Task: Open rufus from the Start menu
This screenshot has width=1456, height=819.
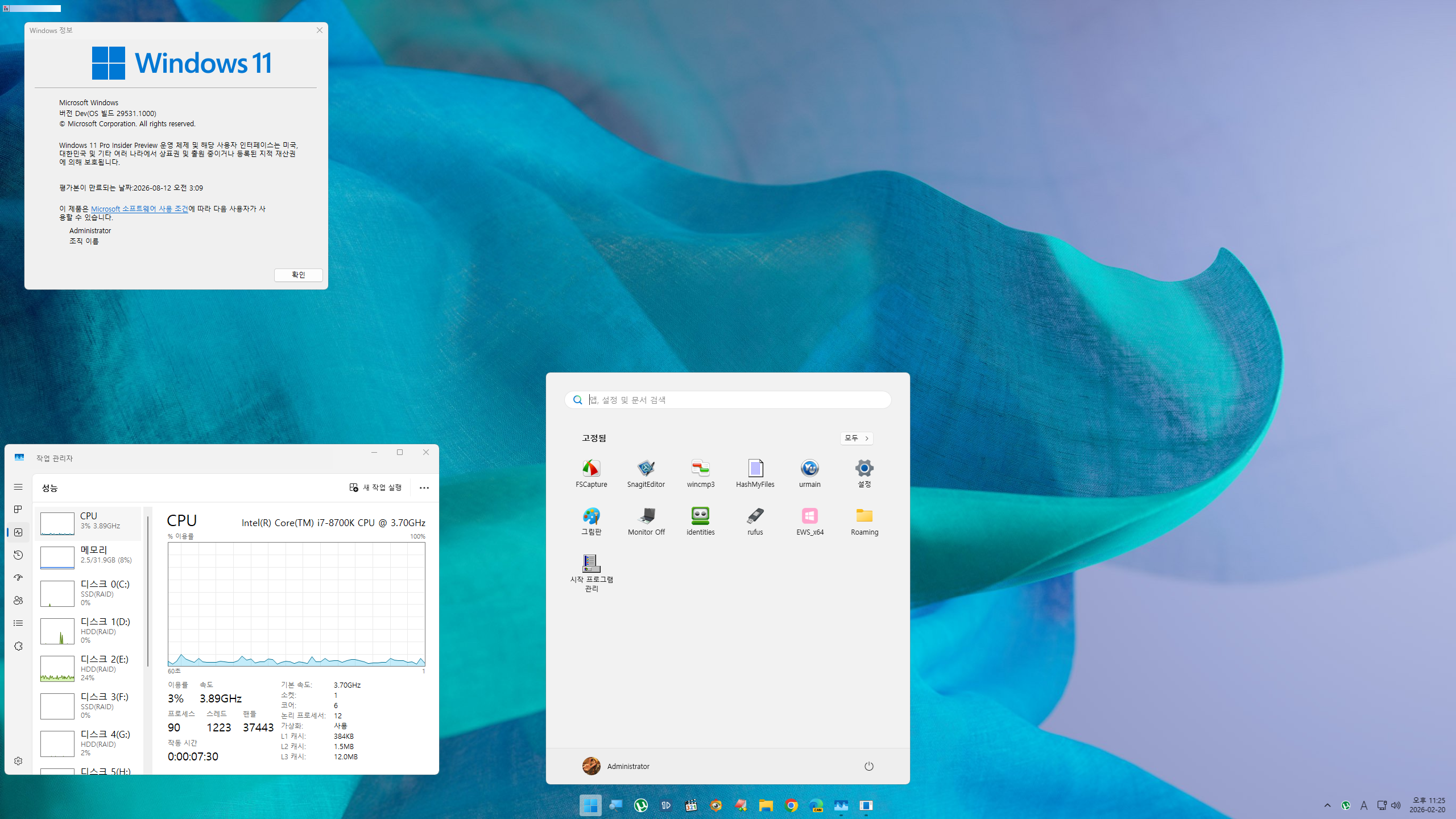Action: 755,520
